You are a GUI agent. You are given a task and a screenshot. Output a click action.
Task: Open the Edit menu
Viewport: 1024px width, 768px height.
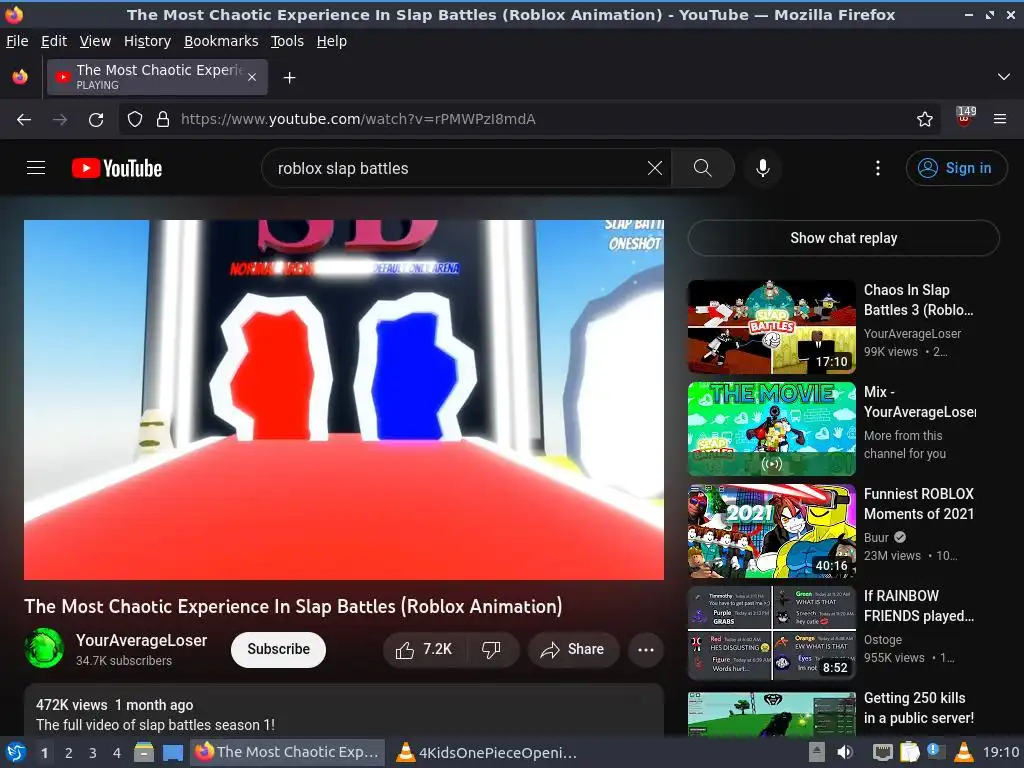(54, 41)
